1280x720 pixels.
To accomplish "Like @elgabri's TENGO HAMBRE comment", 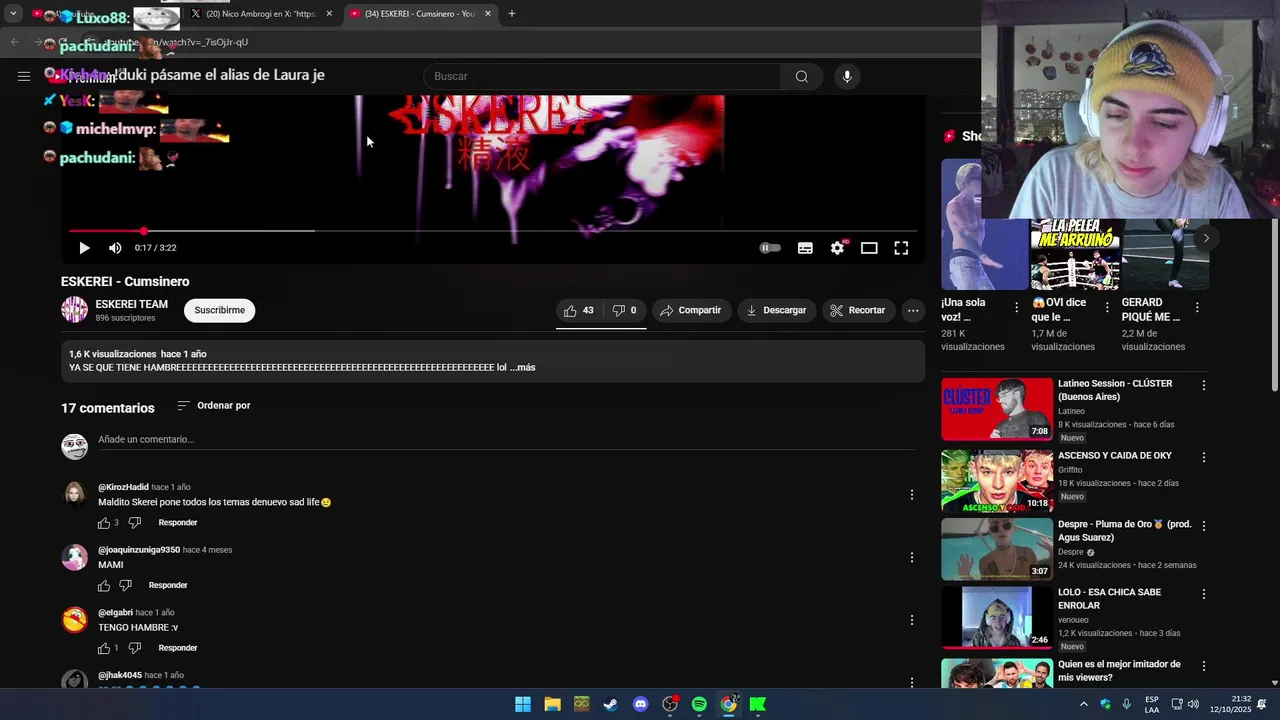I will tap(104, 648).
